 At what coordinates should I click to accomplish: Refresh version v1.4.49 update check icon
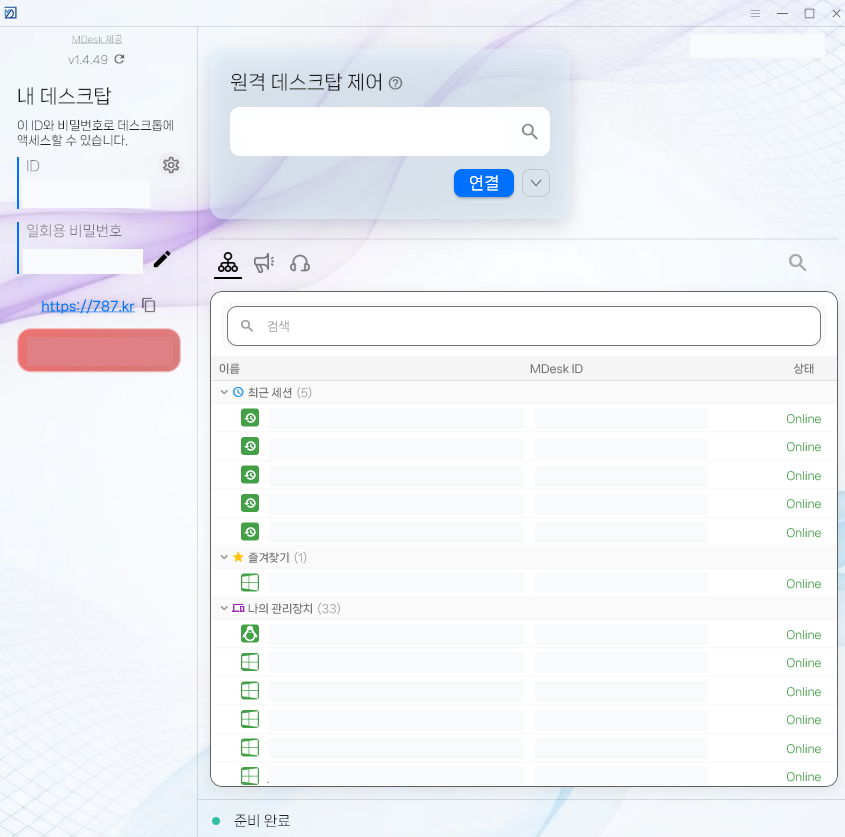click(x=119, y=59)
